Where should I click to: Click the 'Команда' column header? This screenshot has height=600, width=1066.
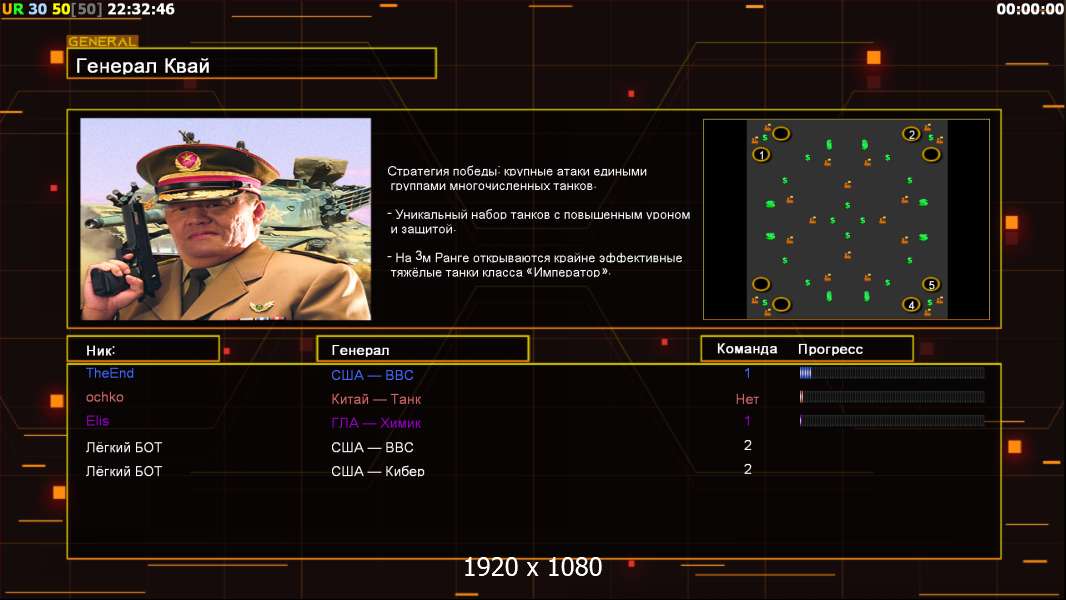pyautogui.click(x=746, y=349)
